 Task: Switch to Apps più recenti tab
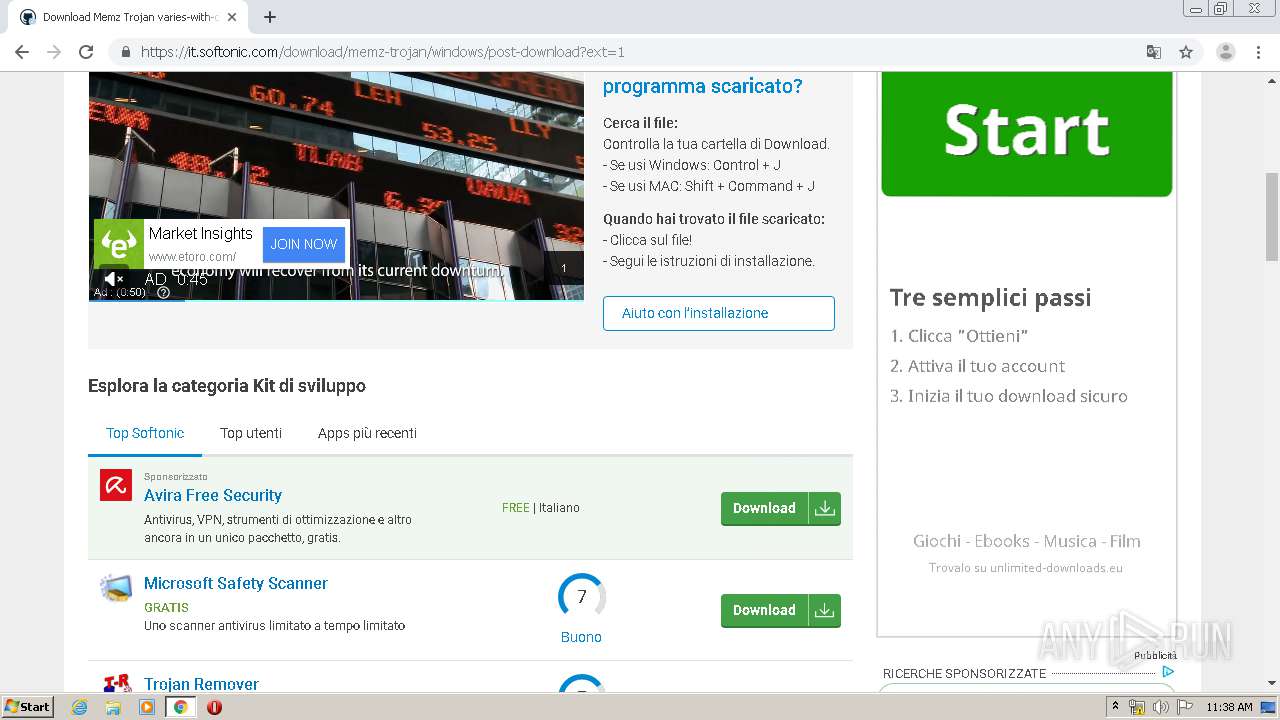pos(367,433)
